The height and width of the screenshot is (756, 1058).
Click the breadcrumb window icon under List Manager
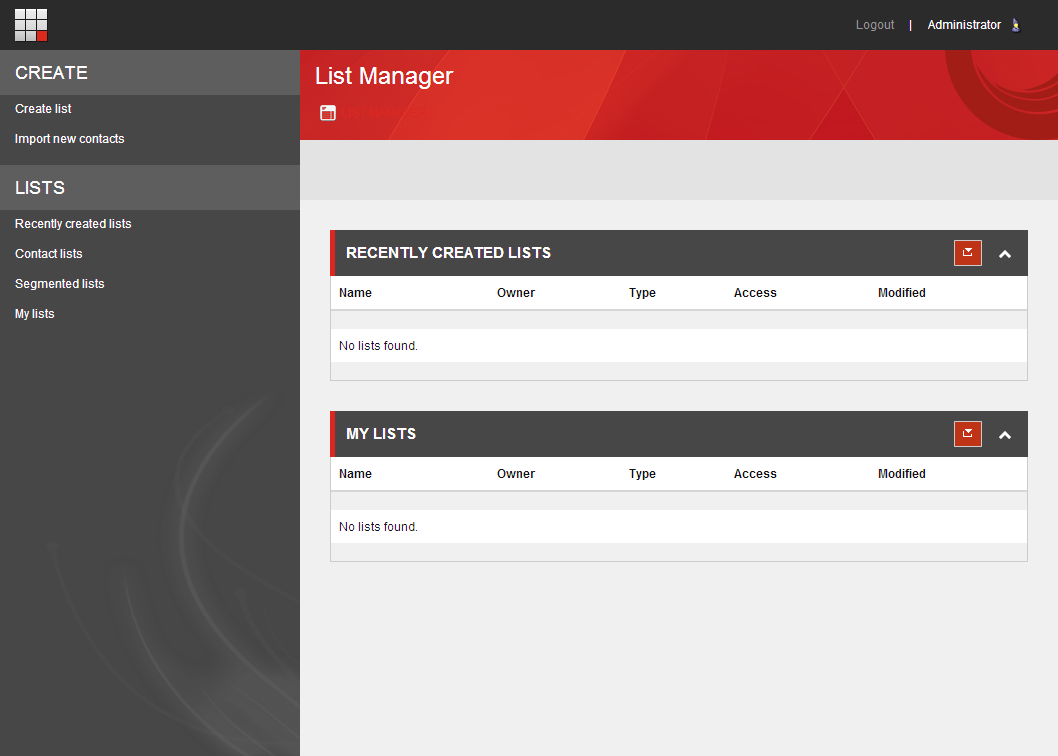[x=328, y=113]
